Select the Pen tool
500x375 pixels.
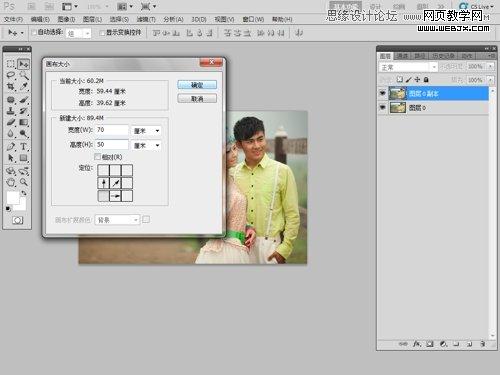tap(11, 146)
